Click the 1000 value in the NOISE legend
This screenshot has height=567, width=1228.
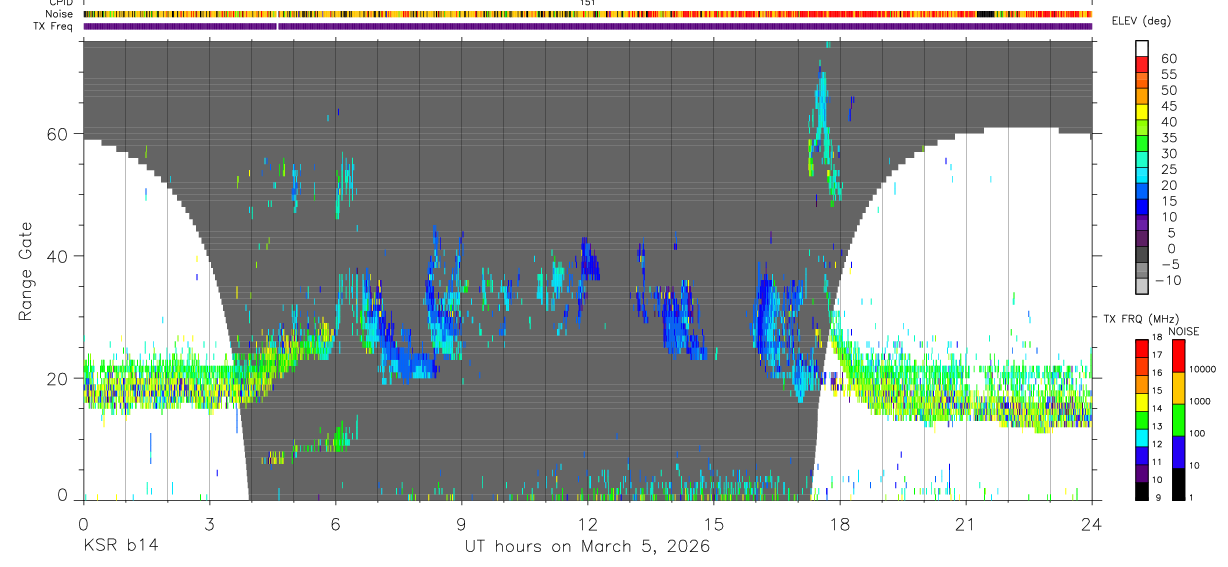[x=1201, y=402]
